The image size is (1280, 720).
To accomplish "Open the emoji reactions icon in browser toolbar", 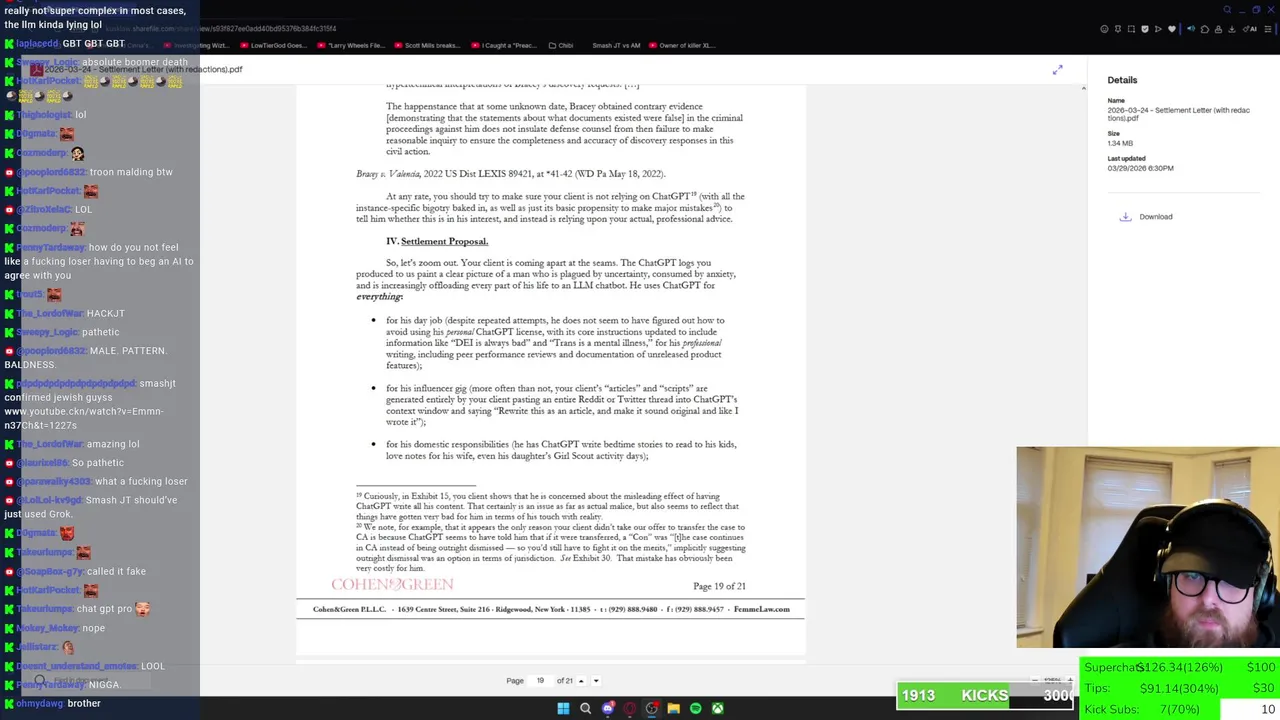I will point(1104,29).
